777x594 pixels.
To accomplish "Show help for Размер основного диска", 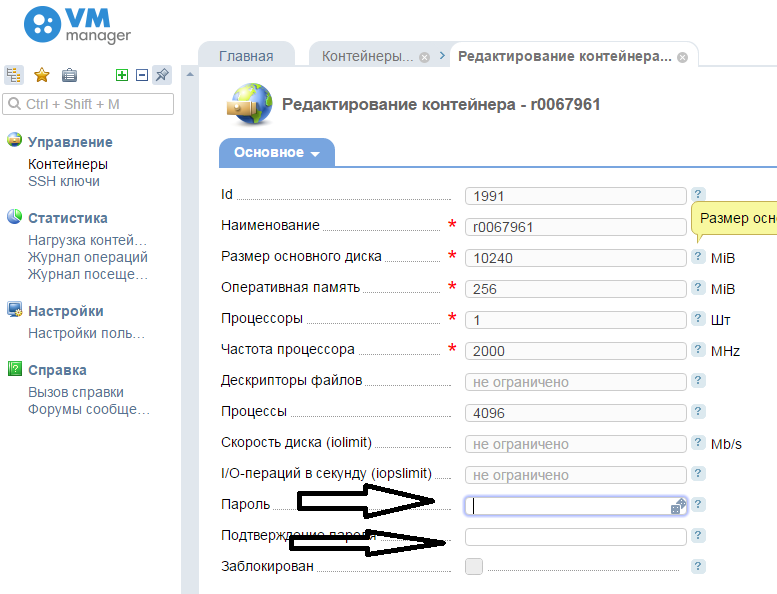I will point(698,256).
